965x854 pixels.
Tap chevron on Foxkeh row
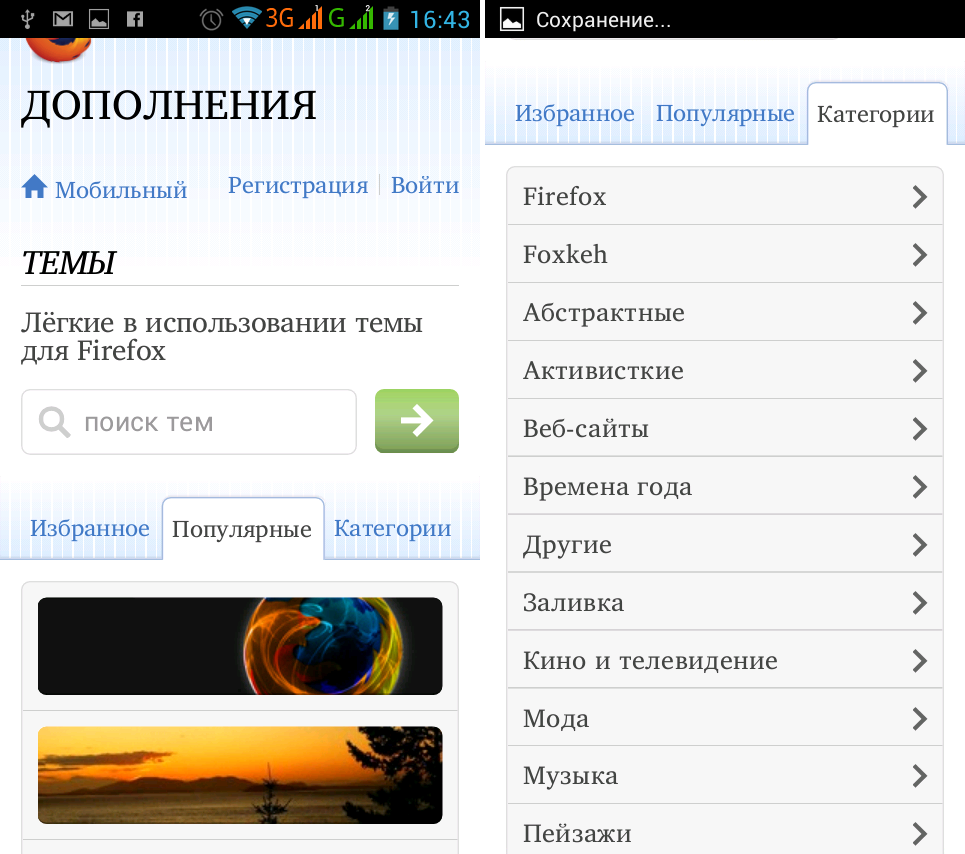[x=919, y=255]
